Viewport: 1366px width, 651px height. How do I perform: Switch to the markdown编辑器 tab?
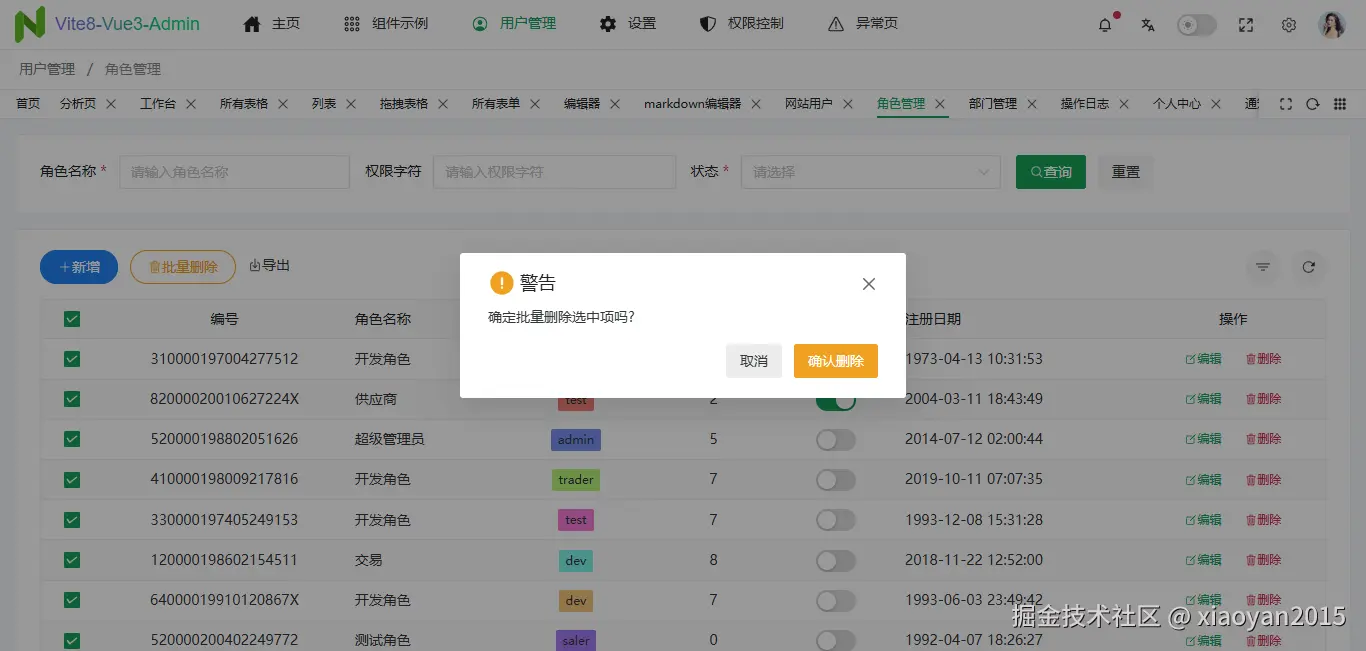pyautogui.click(x=692, y=103)
